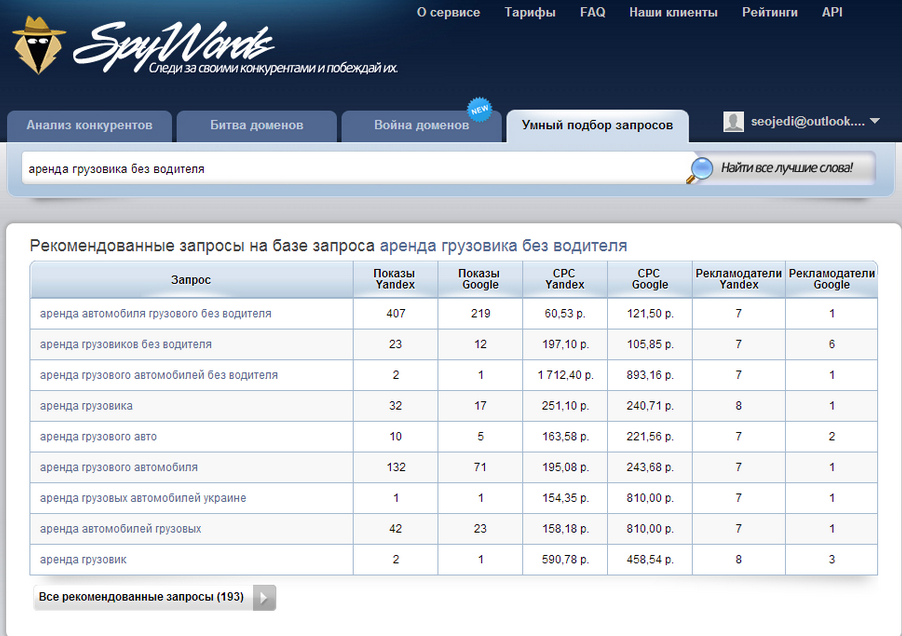902x636 pixels.
Task: Open the О сервисе menu item
Action: [x=448, y=12]
